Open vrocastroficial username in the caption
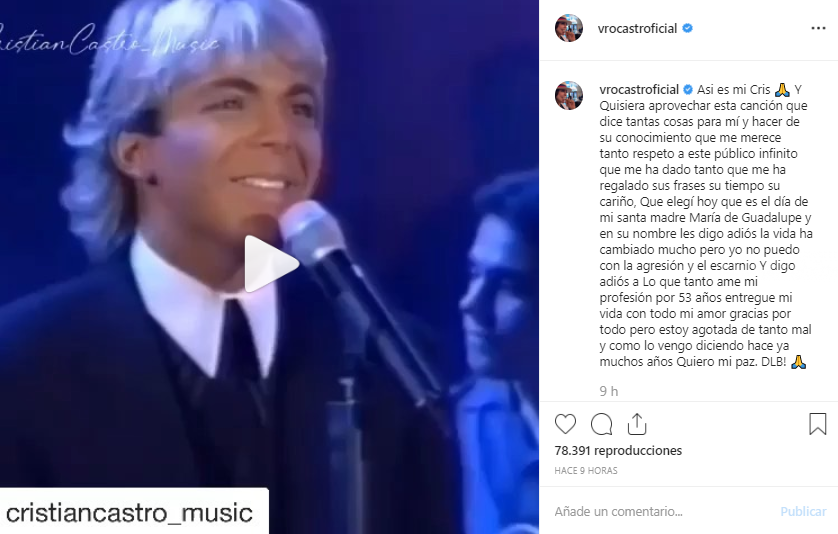Image resolution: width=838 pixels, height=534 pixels. (639, 89)
